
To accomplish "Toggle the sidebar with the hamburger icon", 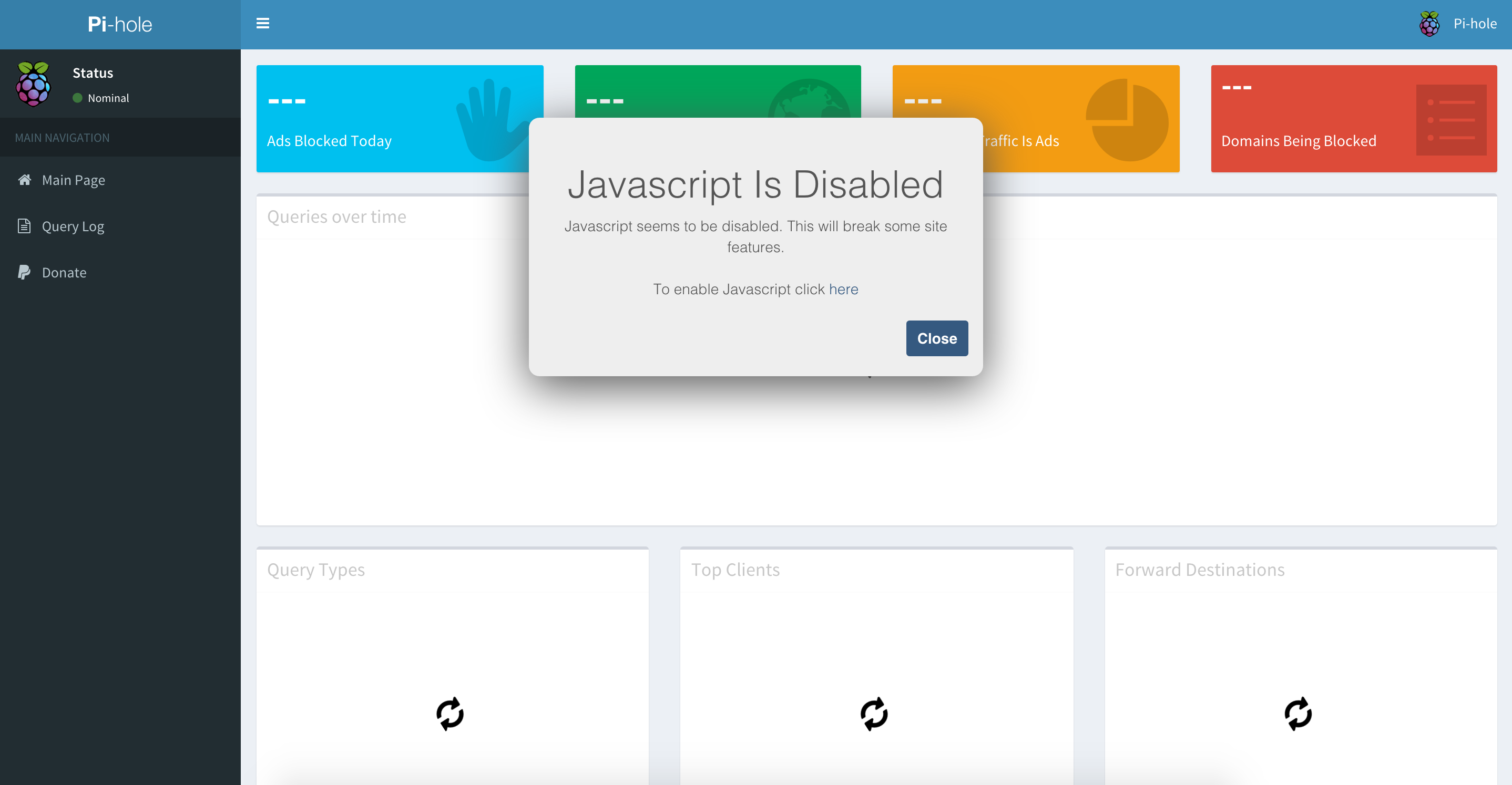I will point(262,24).
